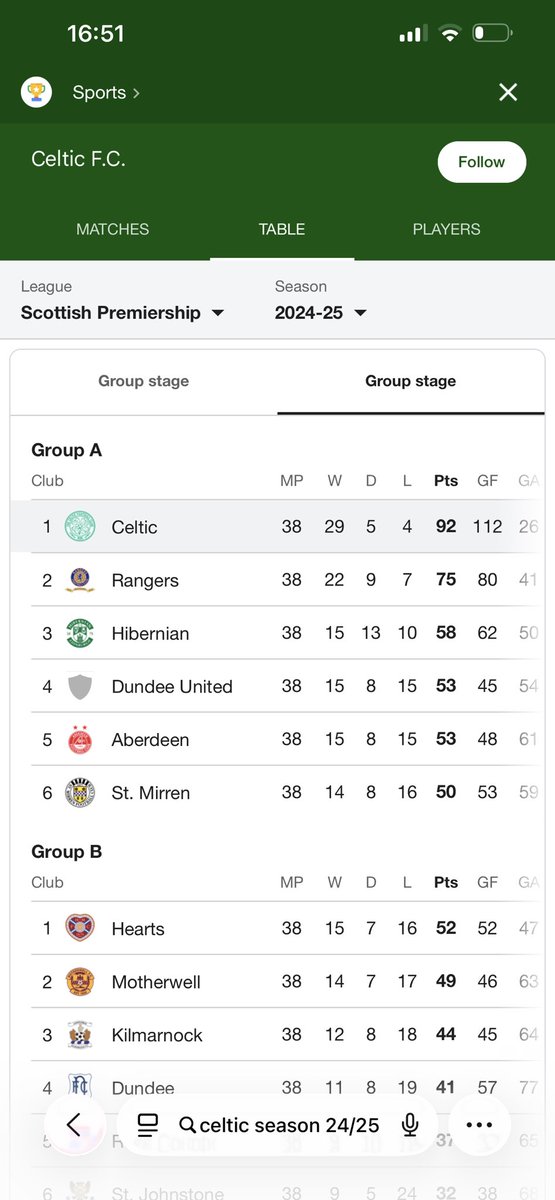Switch to the MATCHES tab
Image resolution: width=555 pixels, height=1200 pixels.
point(113,229)
